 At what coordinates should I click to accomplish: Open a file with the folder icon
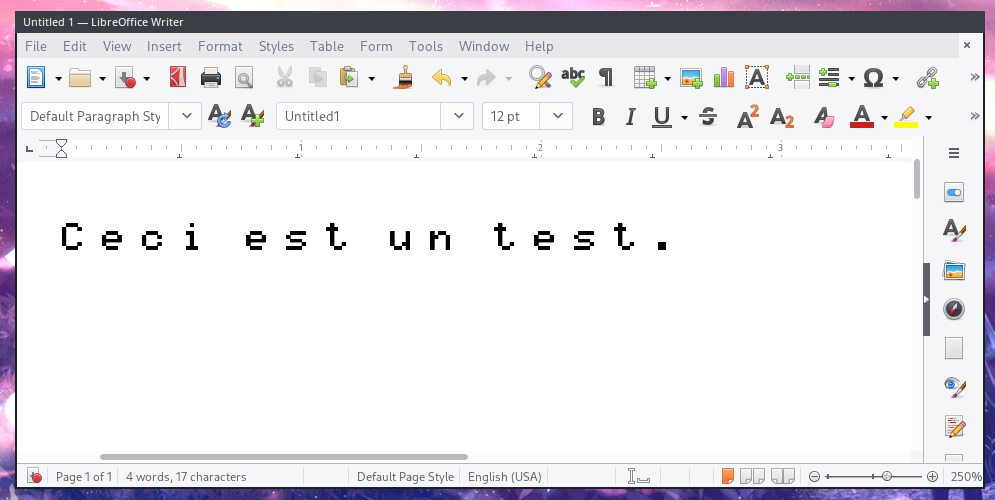point(80,77)
